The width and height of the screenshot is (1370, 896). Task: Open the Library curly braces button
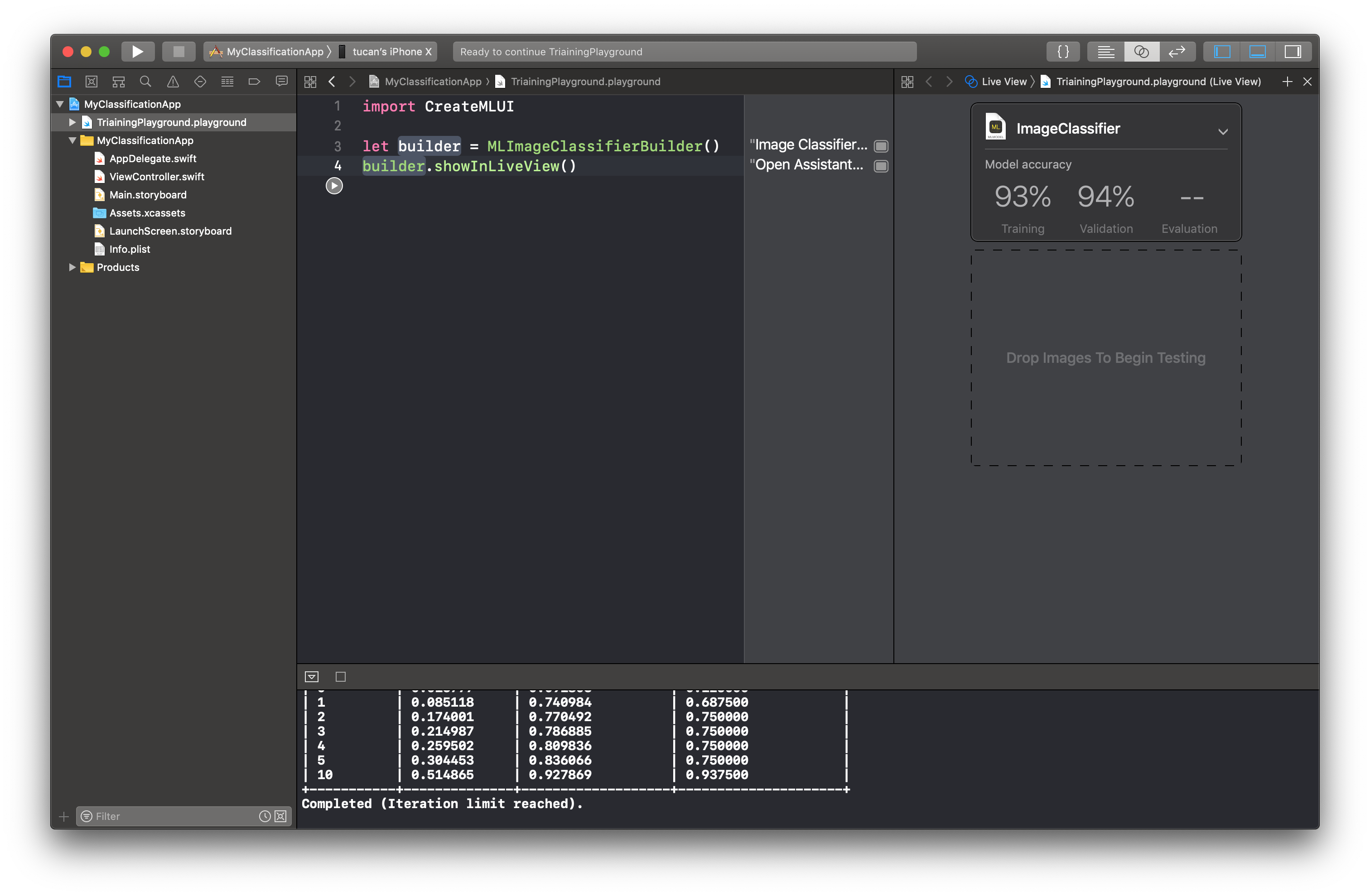click(1063, 52)
